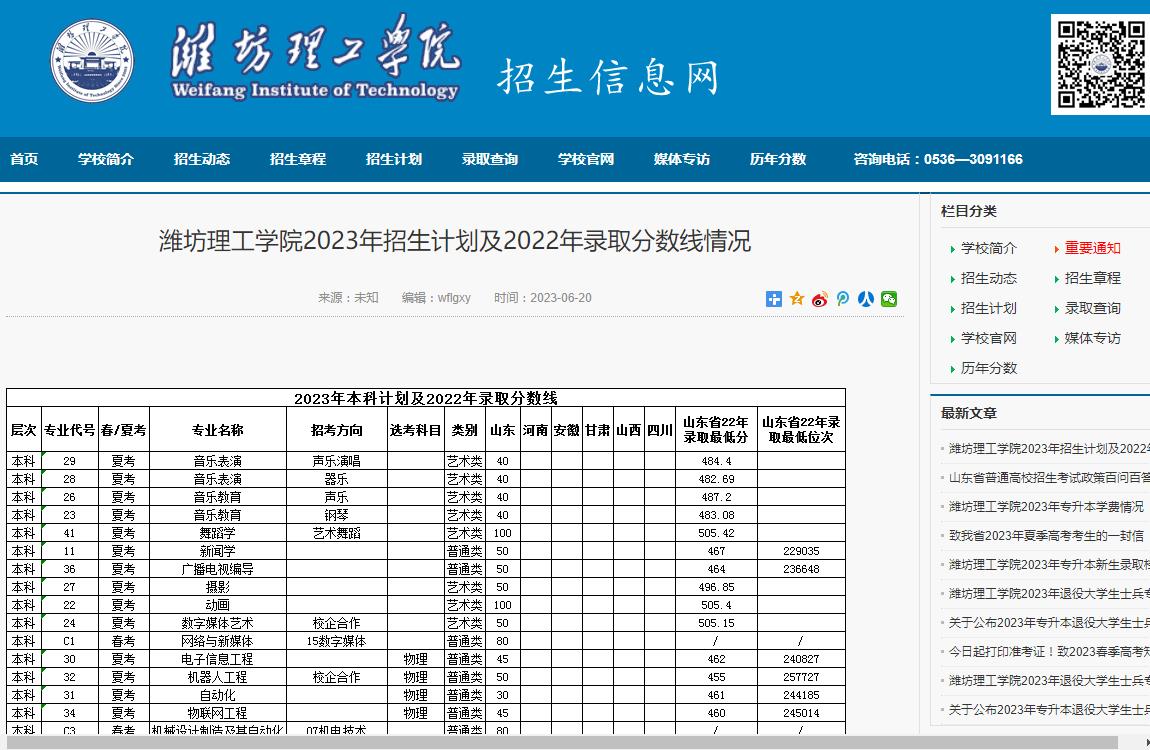Click the rank cell 229035
Image resolution: width=1150 pixels, height=750 pixels.
tap(801, 551)
